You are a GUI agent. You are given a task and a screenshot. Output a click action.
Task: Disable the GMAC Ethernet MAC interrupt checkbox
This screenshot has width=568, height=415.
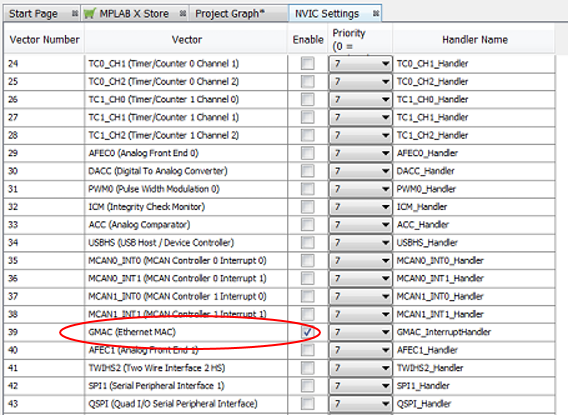pos(307,332)
